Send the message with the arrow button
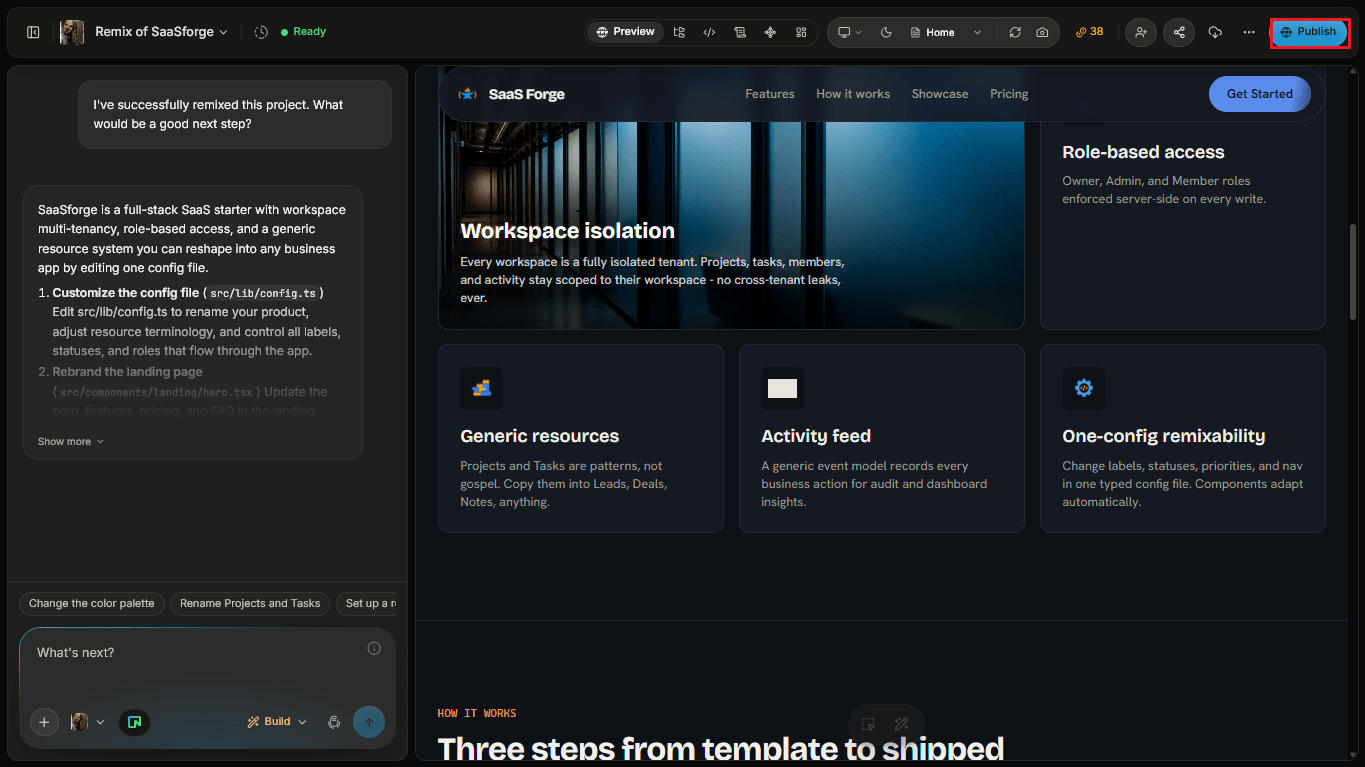The image size is (1365, 767). click(369, 722)
